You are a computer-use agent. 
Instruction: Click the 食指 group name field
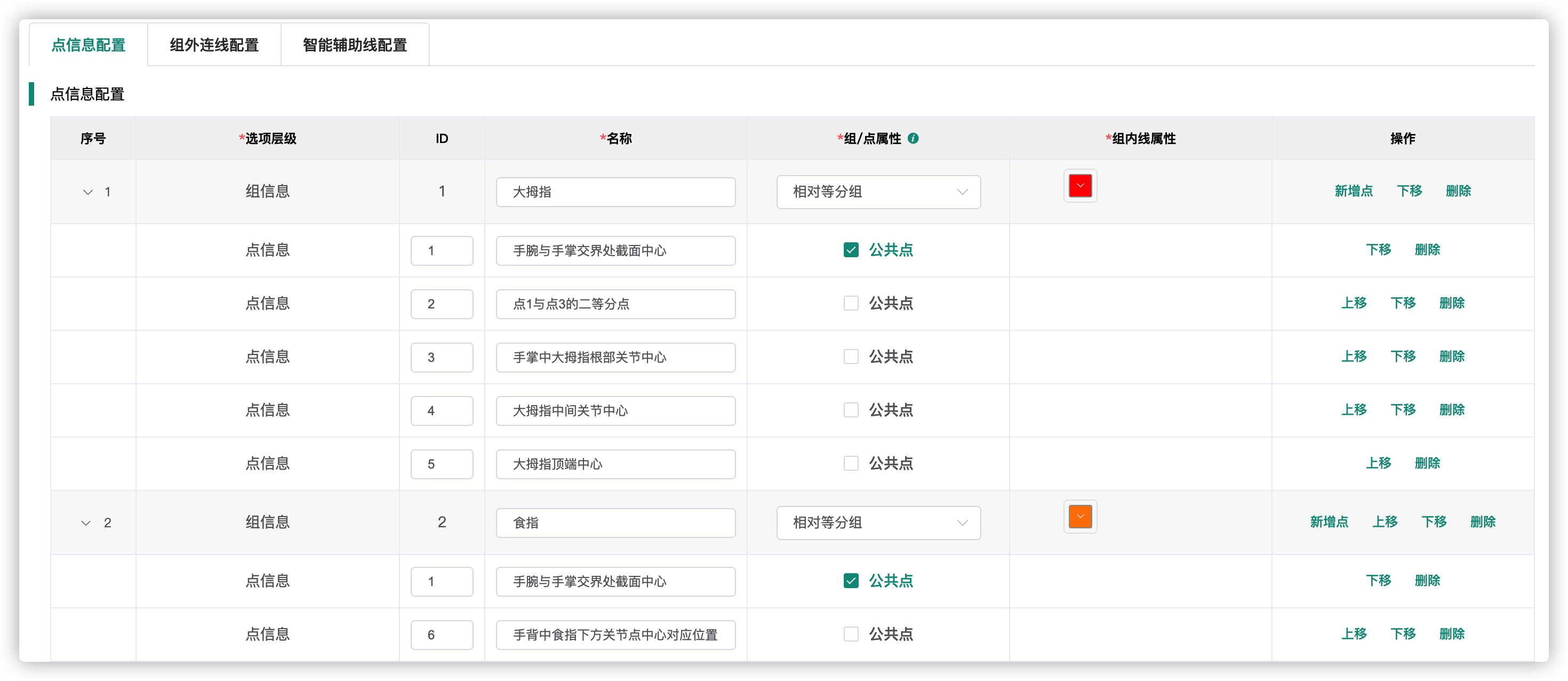tap(615, 522)
